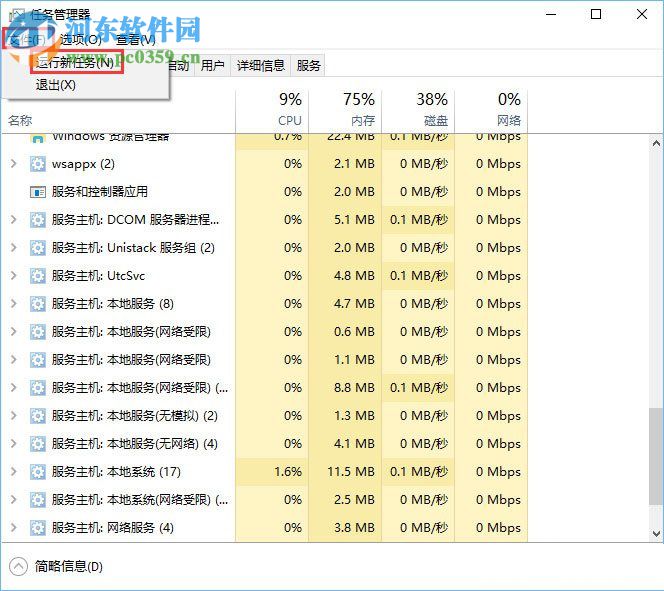This screenshot has width=664, height=591.
Task: Select 服务主机: 本地系统(网络受限) row text
Action: (140, 500)
